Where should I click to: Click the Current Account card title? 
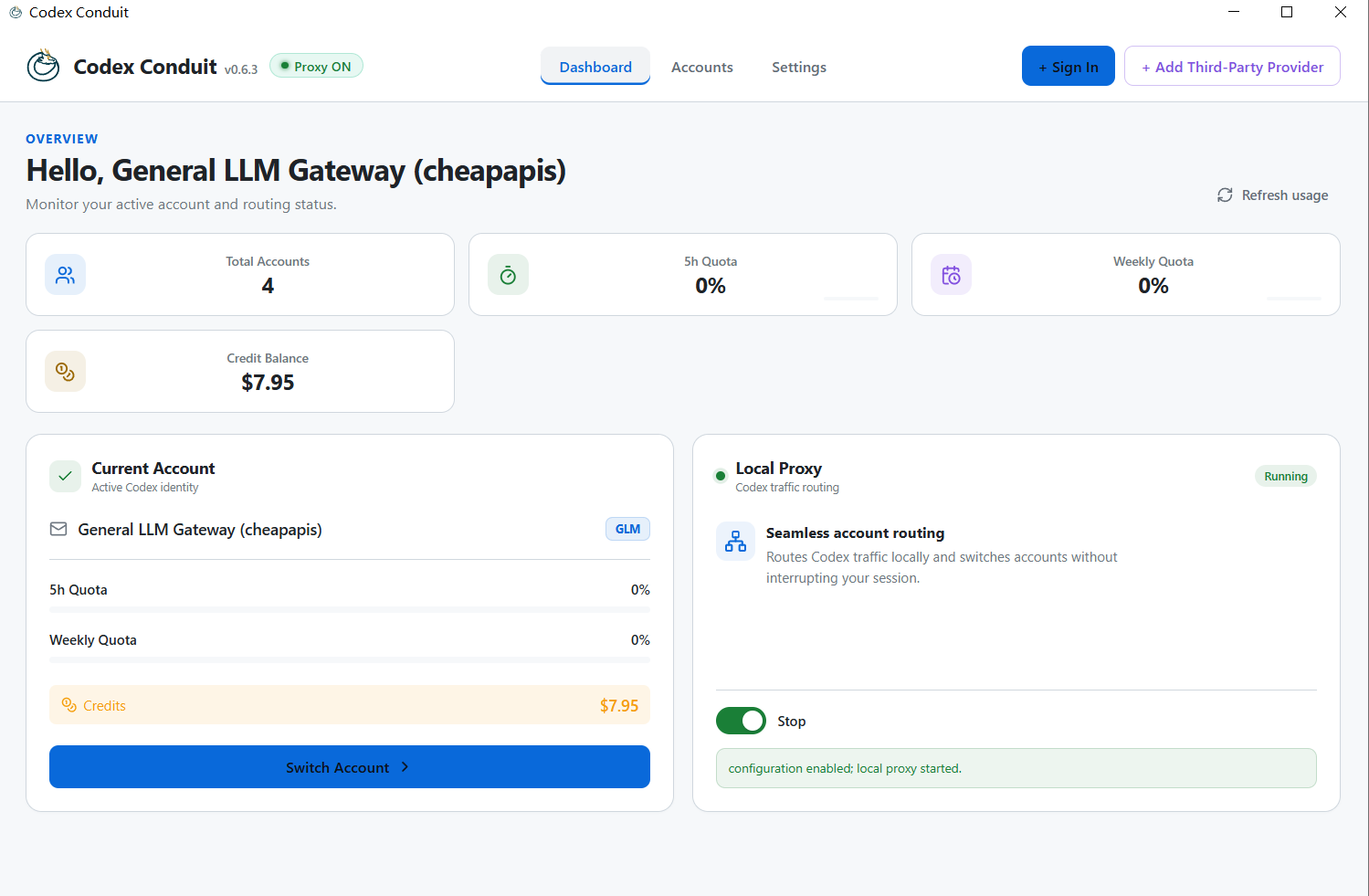(153, 469)
